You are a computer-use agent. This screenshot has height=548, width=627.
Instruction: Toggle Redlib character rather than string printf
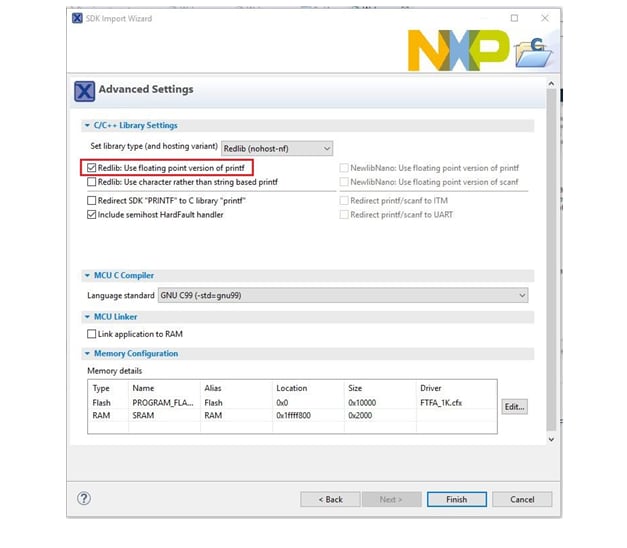[x=92, y=182]
